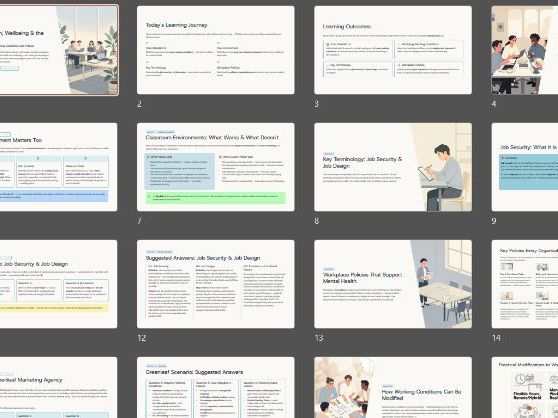
Task: Select the first title slide with office illustration
Action: pos(59,50)
